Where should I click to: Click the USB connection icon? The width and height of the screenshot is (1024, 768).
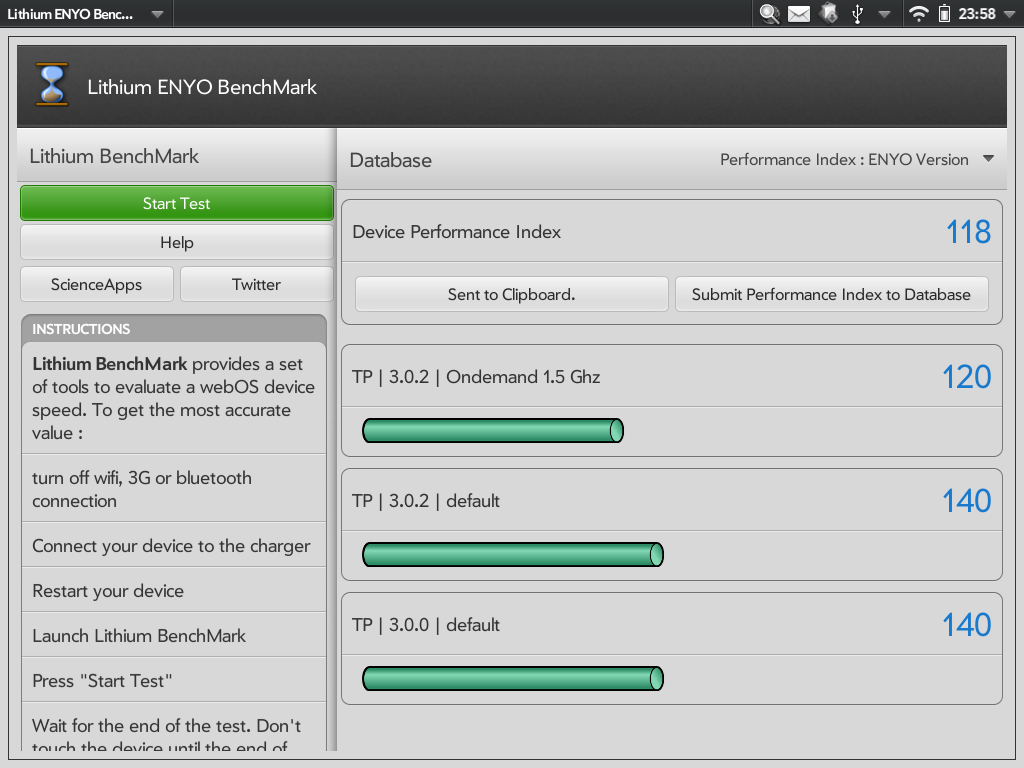click(857, 14)
